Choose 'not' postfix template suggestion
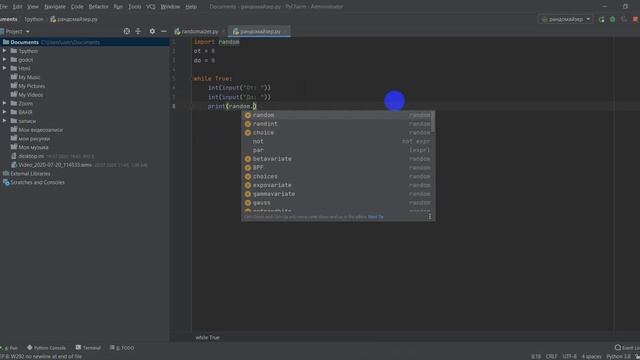Image resolution: width=640 pixels, height=360 pixels. (x=338, y=141)
